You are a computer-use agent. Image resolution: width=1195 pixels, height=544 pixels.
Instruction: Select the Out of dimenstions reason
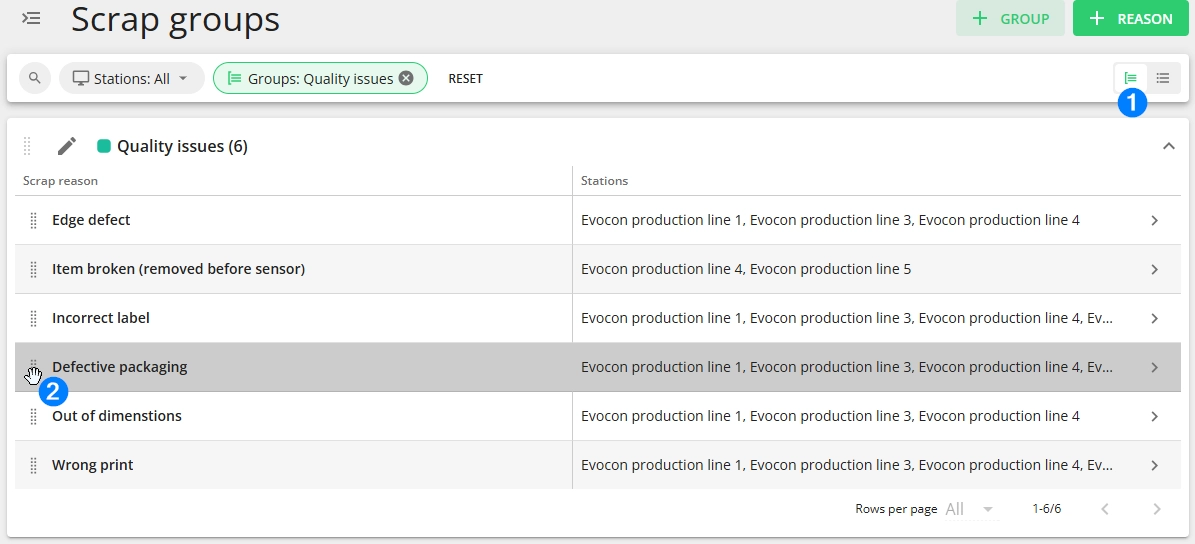coord(117,416)
